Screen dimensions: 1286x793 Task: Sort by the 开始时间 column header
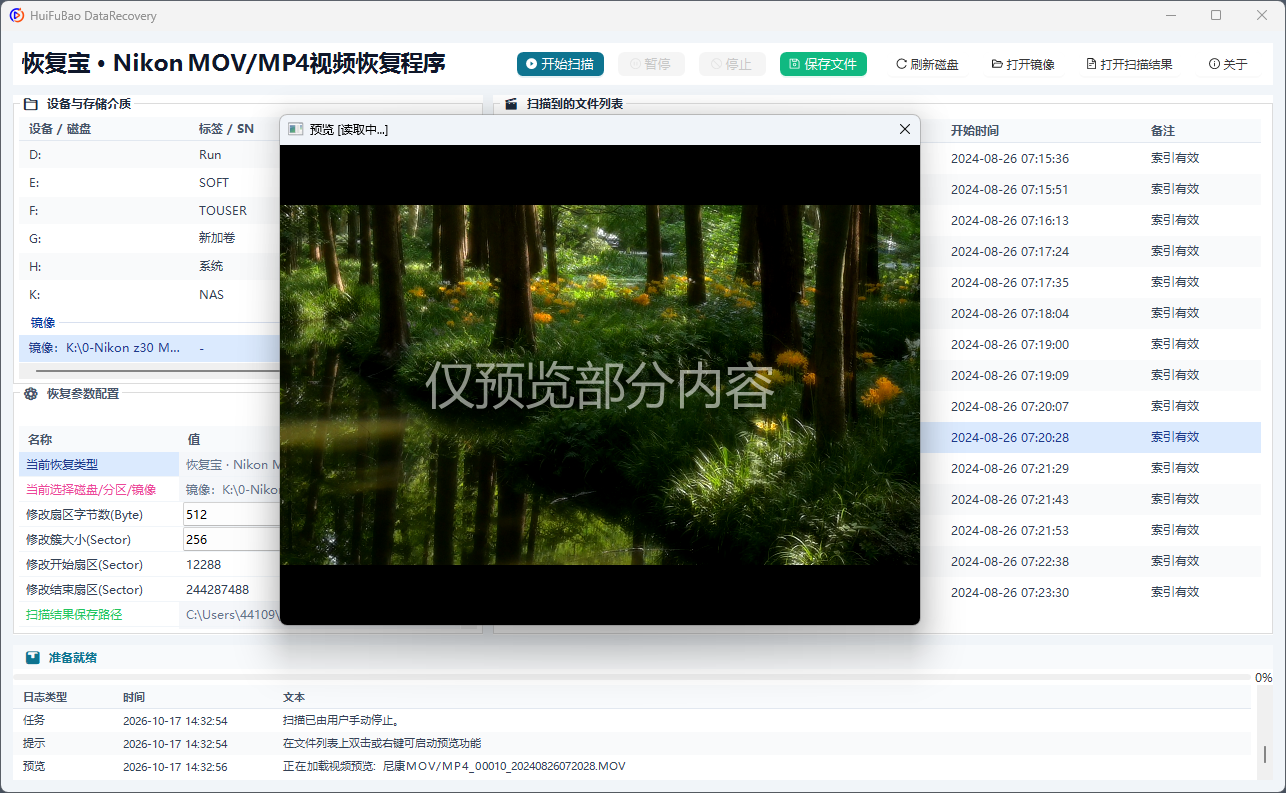(975, 131)
